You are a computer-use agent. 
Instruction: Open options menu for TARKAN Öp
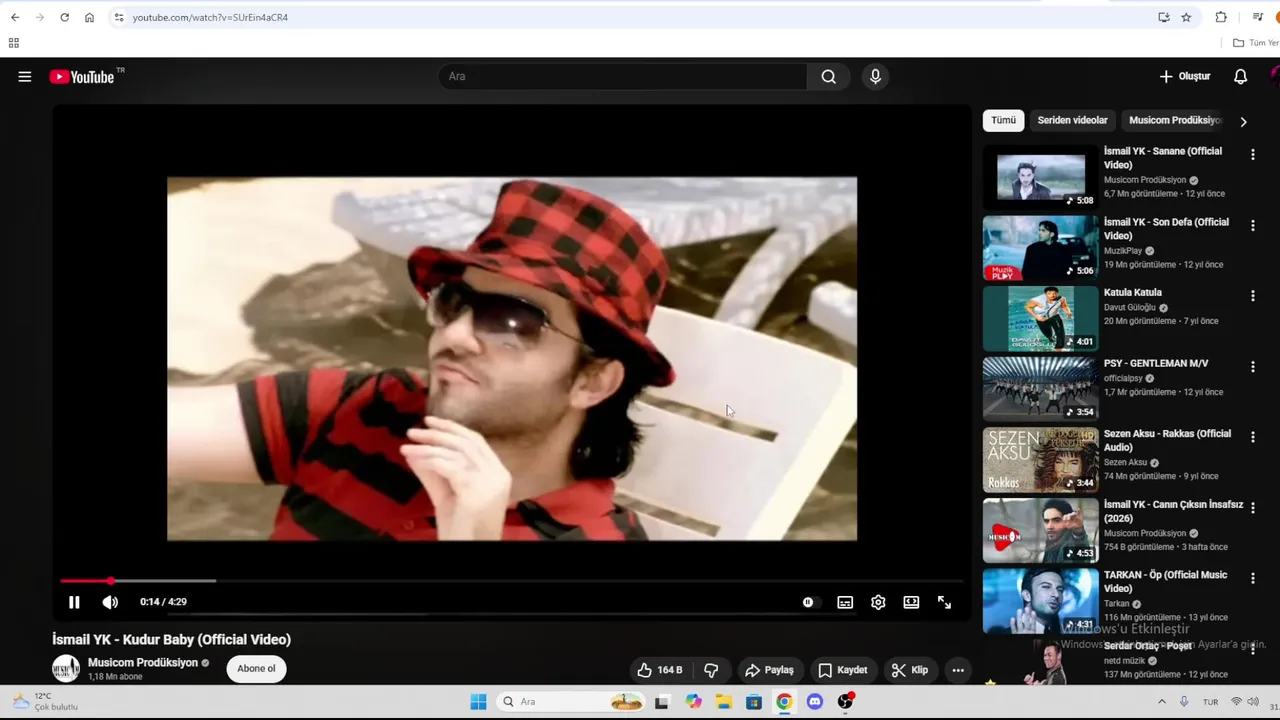point(1252,579)
